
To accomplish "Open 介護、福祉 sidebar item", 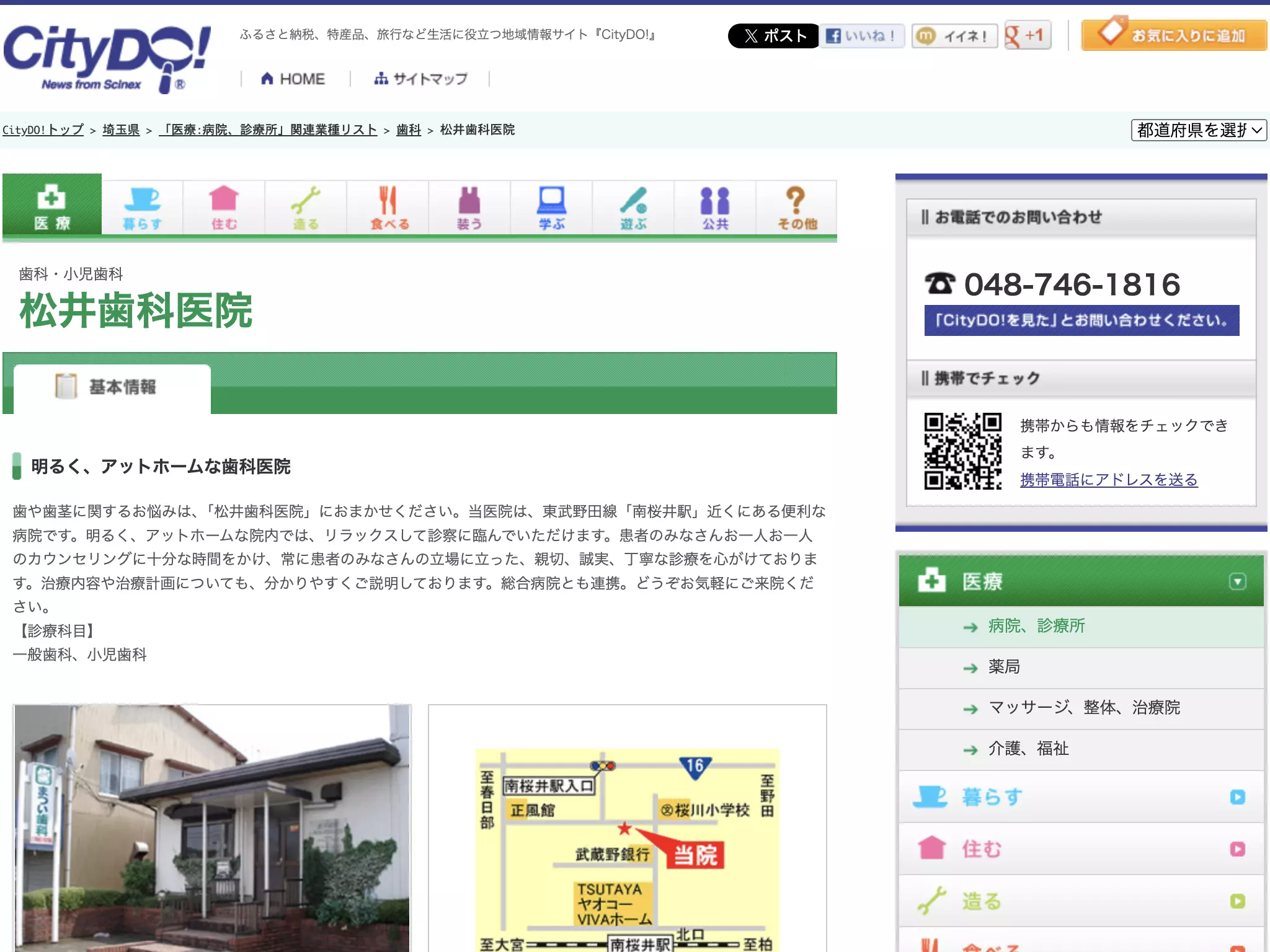I will (1081, 749).
